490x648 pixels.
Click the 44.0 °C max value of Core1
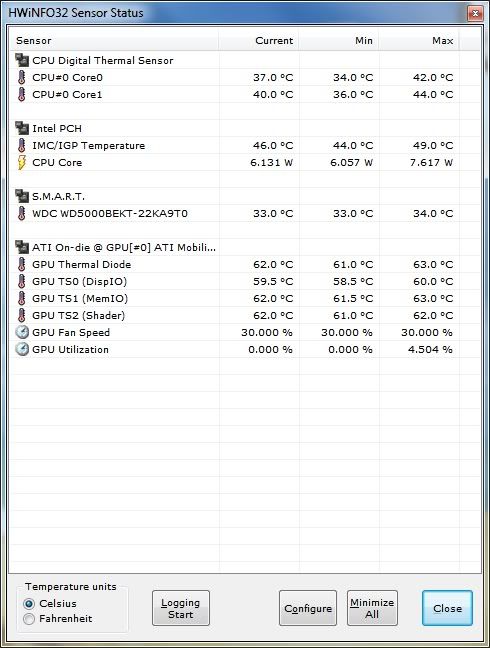coord(433,94)
